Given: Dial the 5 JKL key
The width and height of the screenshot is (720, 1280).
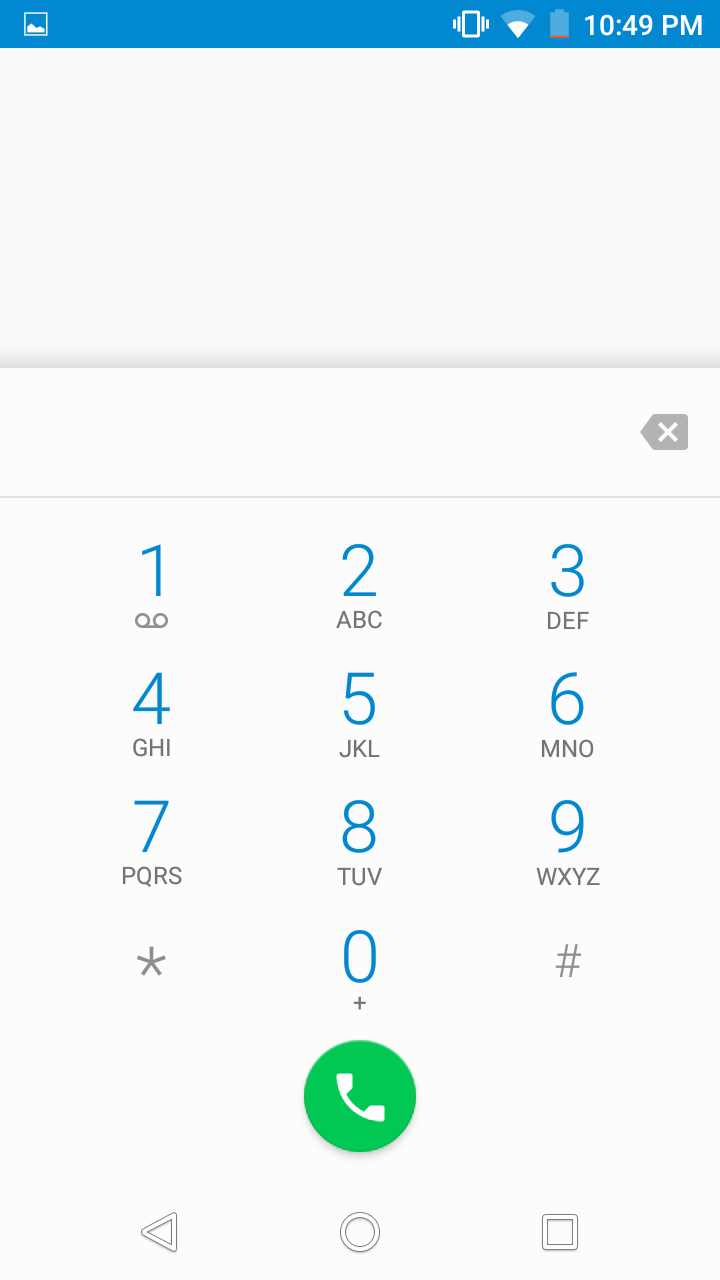Looking at the screenshot, I should coord(360,714).
